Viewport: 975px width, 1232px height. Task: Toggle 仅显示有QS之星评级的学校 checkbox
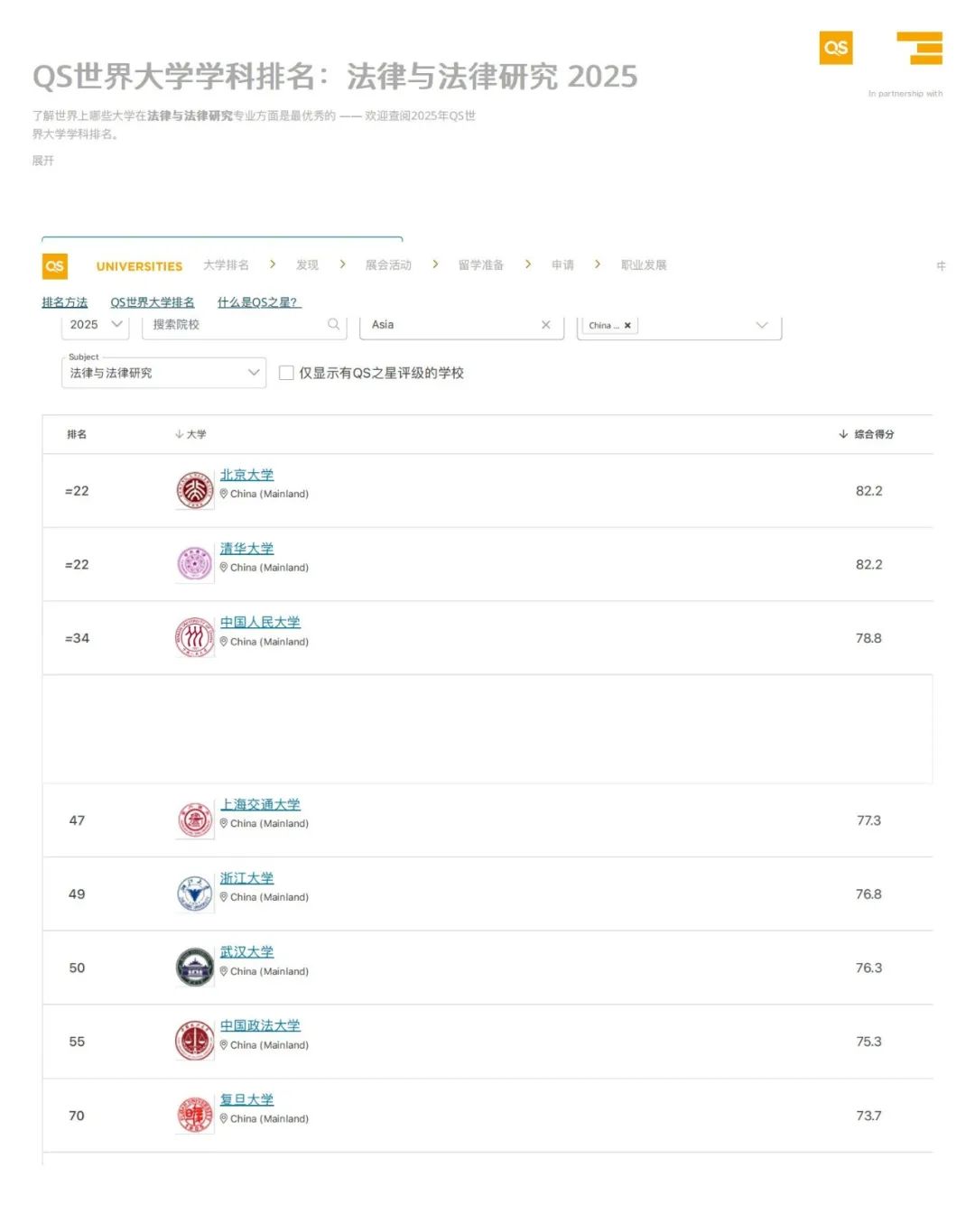286,373
